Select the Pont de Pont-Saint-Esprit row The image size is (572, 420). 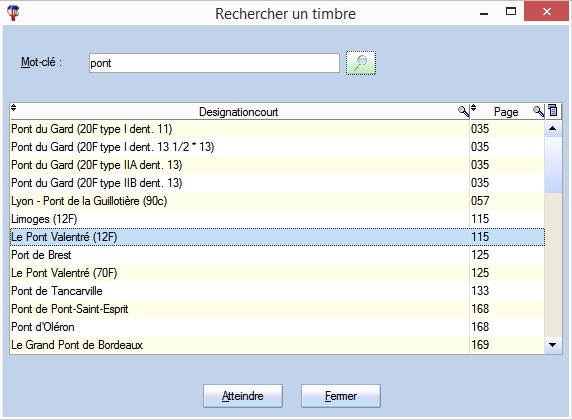[277, 309]
